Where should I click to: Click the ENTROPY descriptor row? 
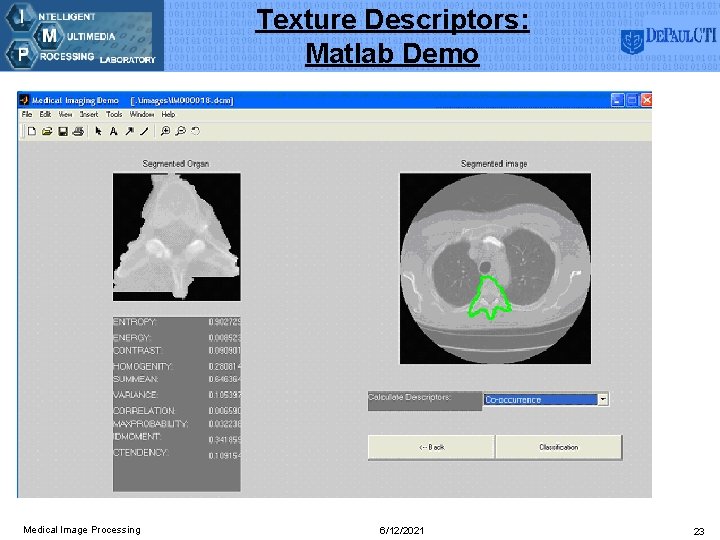177,322
